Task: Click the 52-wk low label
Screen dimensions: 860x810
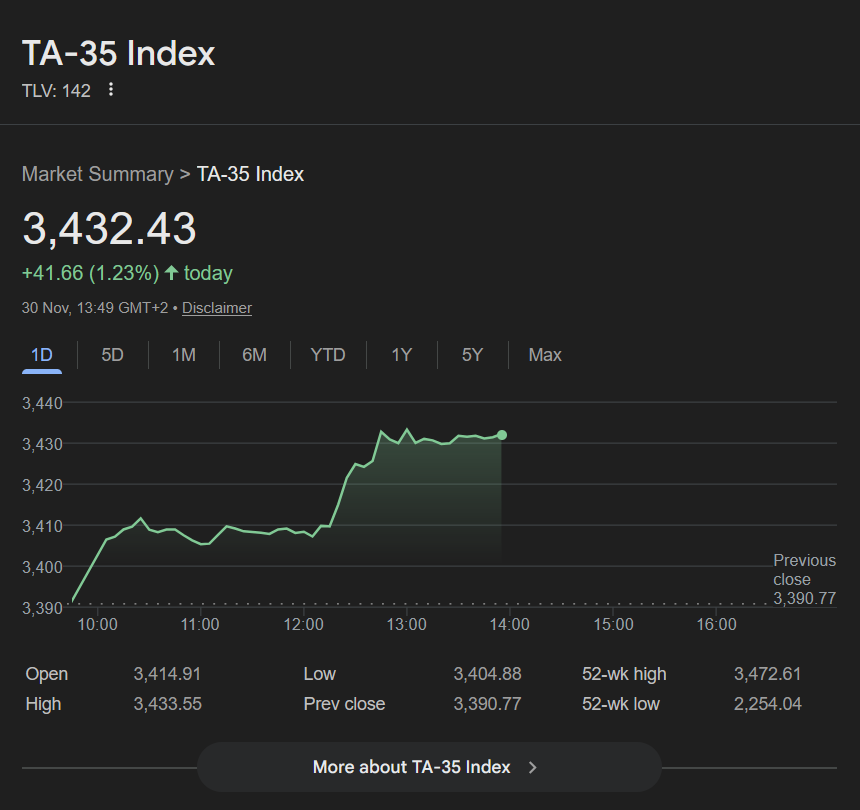Action: click(621, 704)
